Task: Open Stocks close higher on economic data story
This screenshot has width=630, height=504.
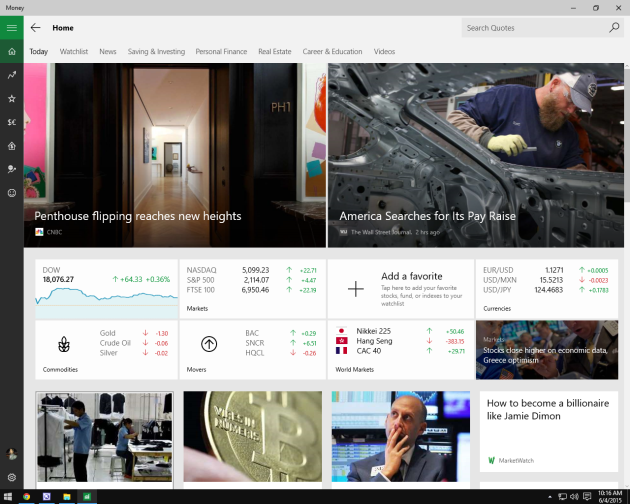Action: (547, 350)
